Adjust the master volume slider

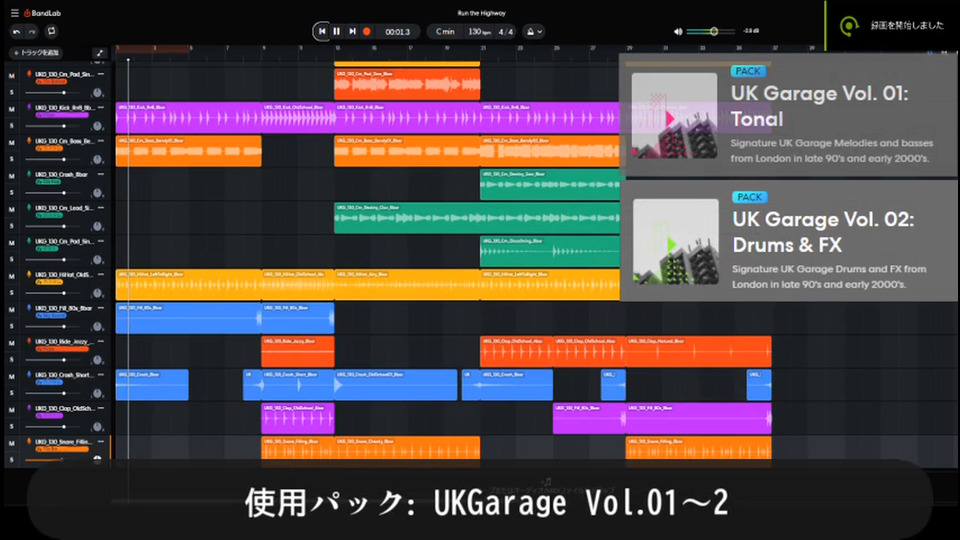pyautogui.click(x=710, y=31)
